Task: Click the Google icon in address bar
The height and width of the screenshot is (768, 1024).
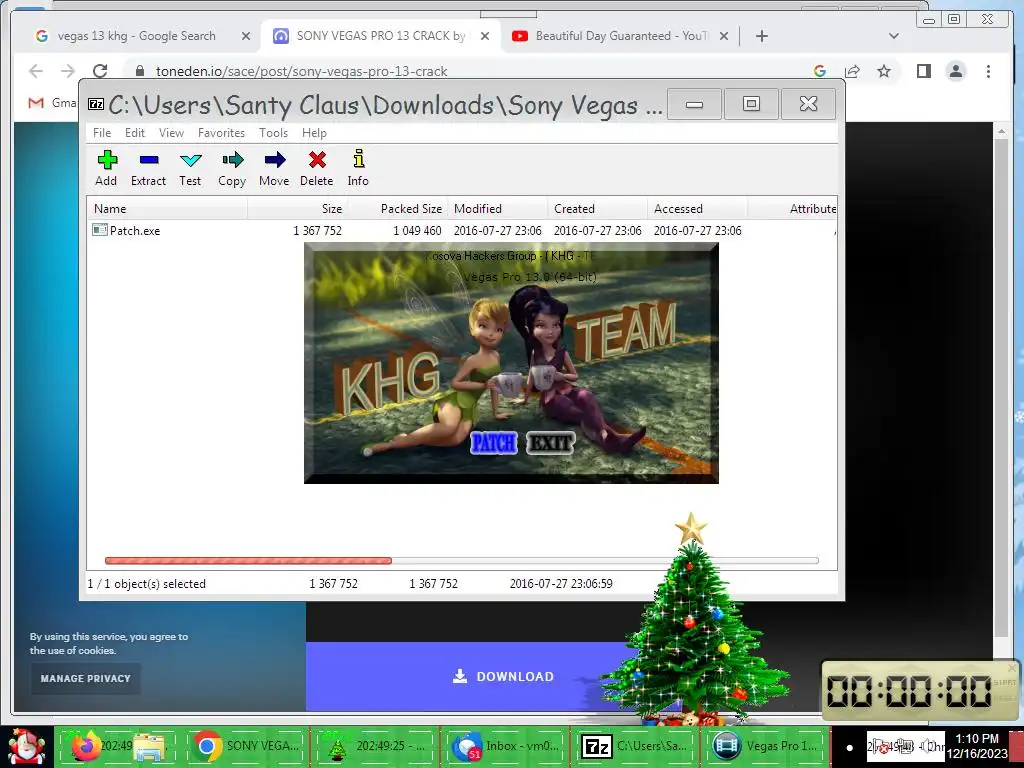Action: [820, 71]
